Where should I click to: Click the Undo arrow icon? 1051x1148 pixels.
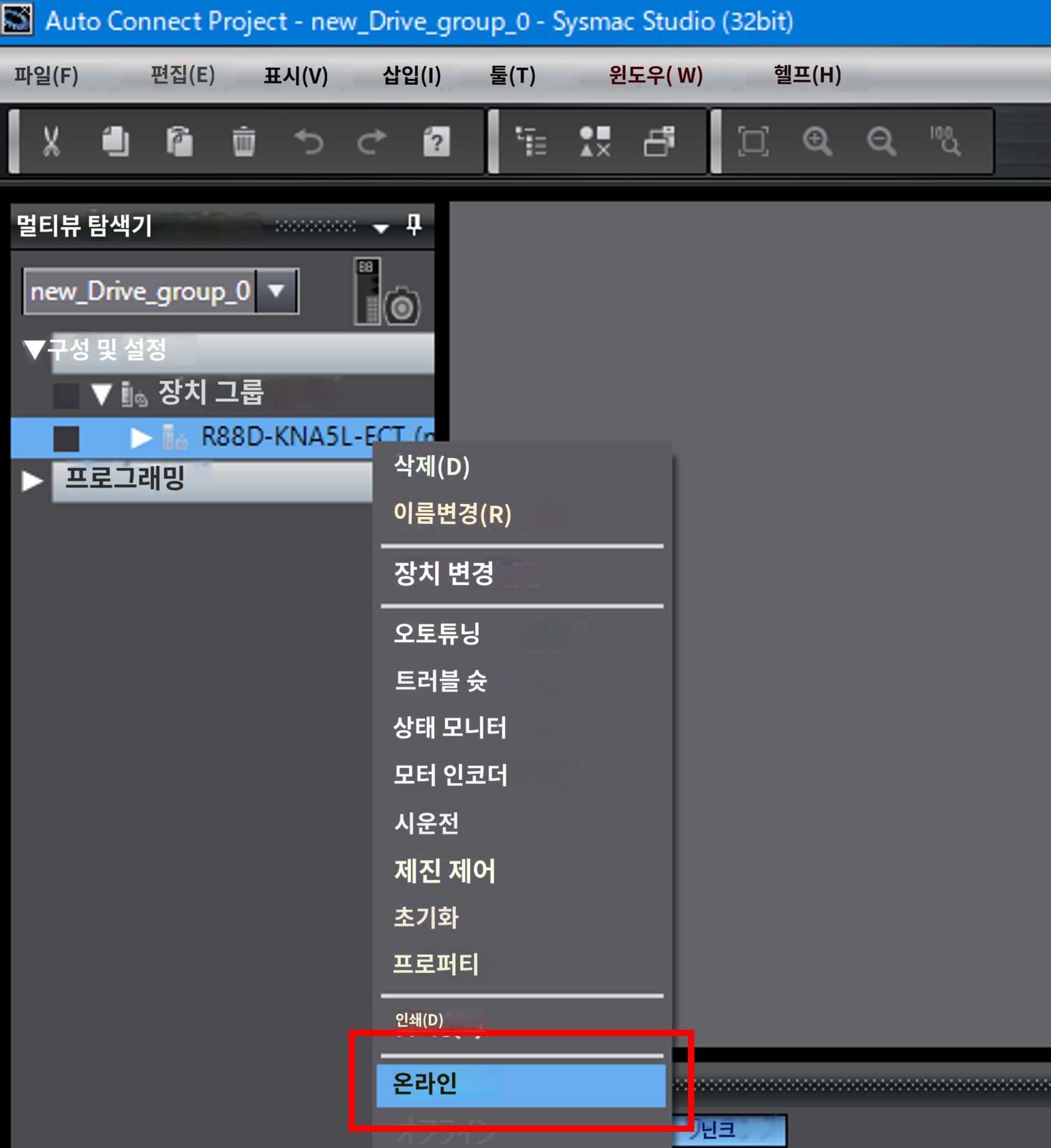point(309,141)
